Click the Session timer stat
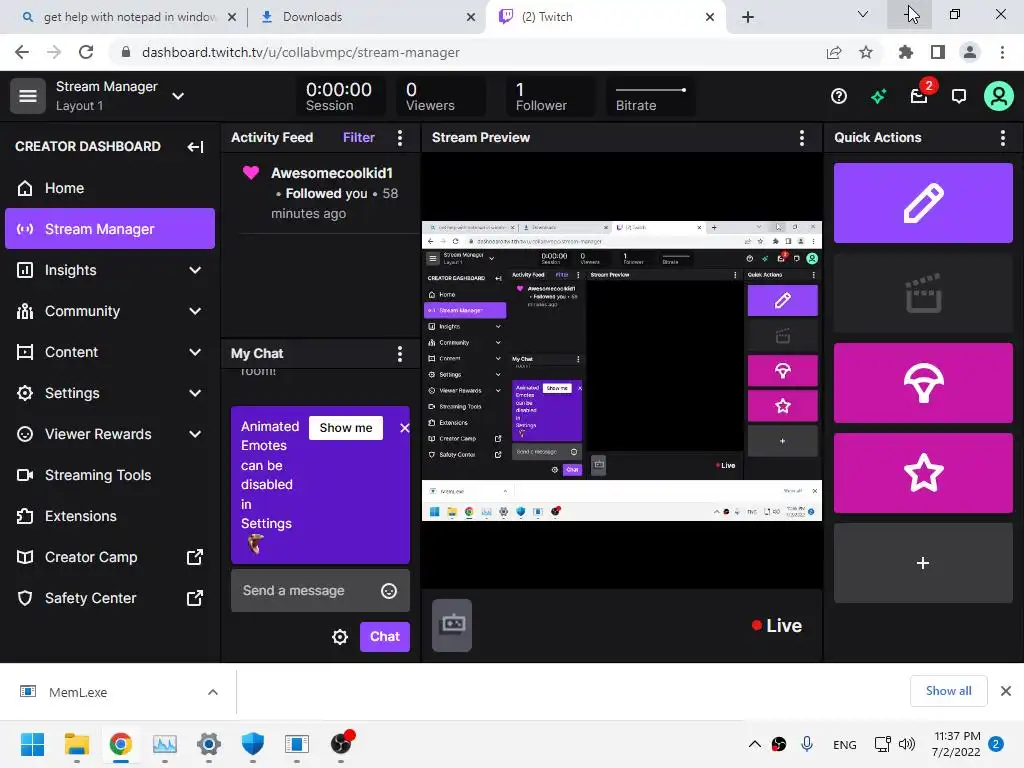Image resolution: width=1024 pixels, height=768 pixels. (x=339, y=97)
